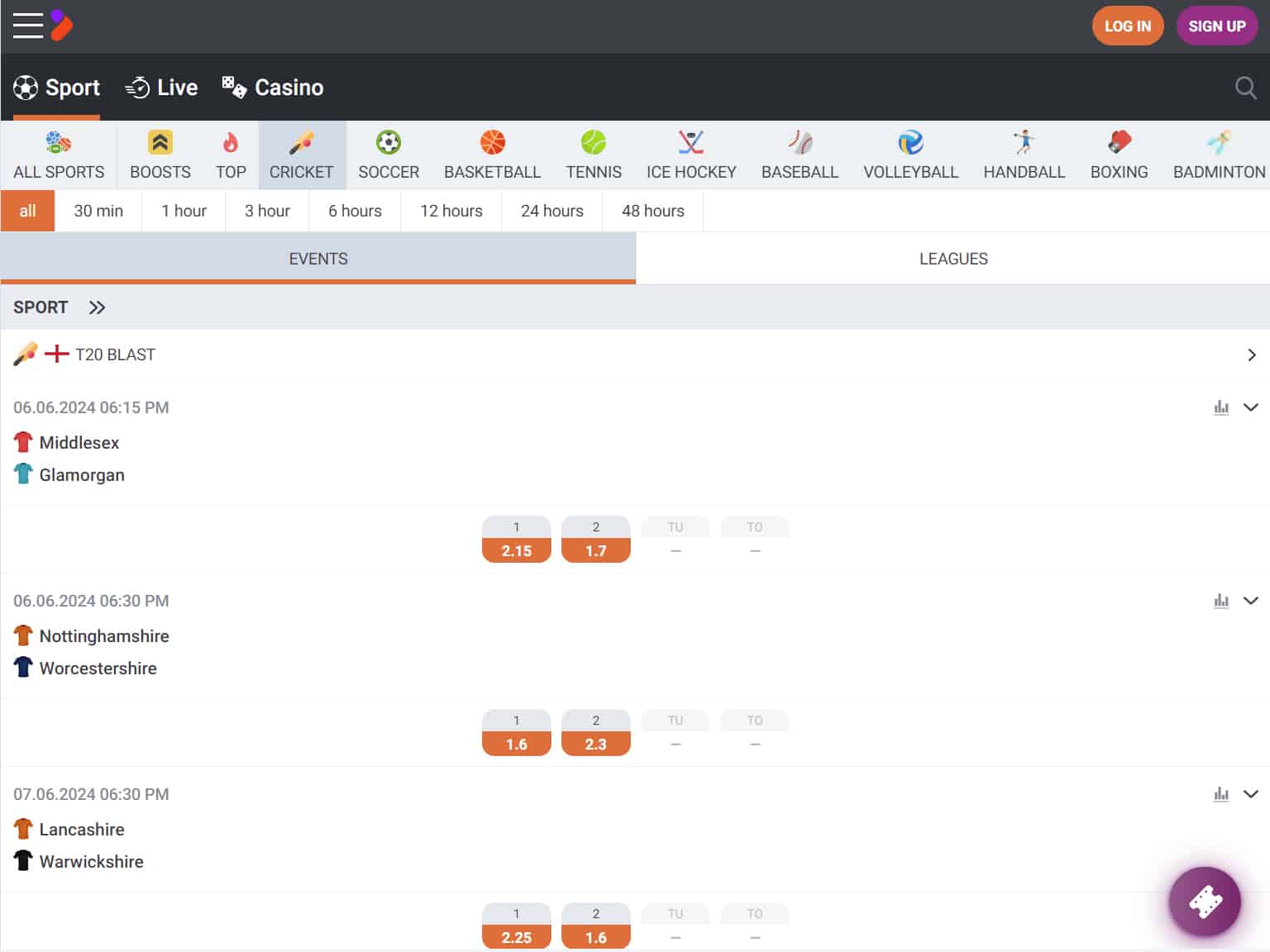Click the Log In button
The width and height of the screenshot is (1270, 952).
tap(1128, 26)
